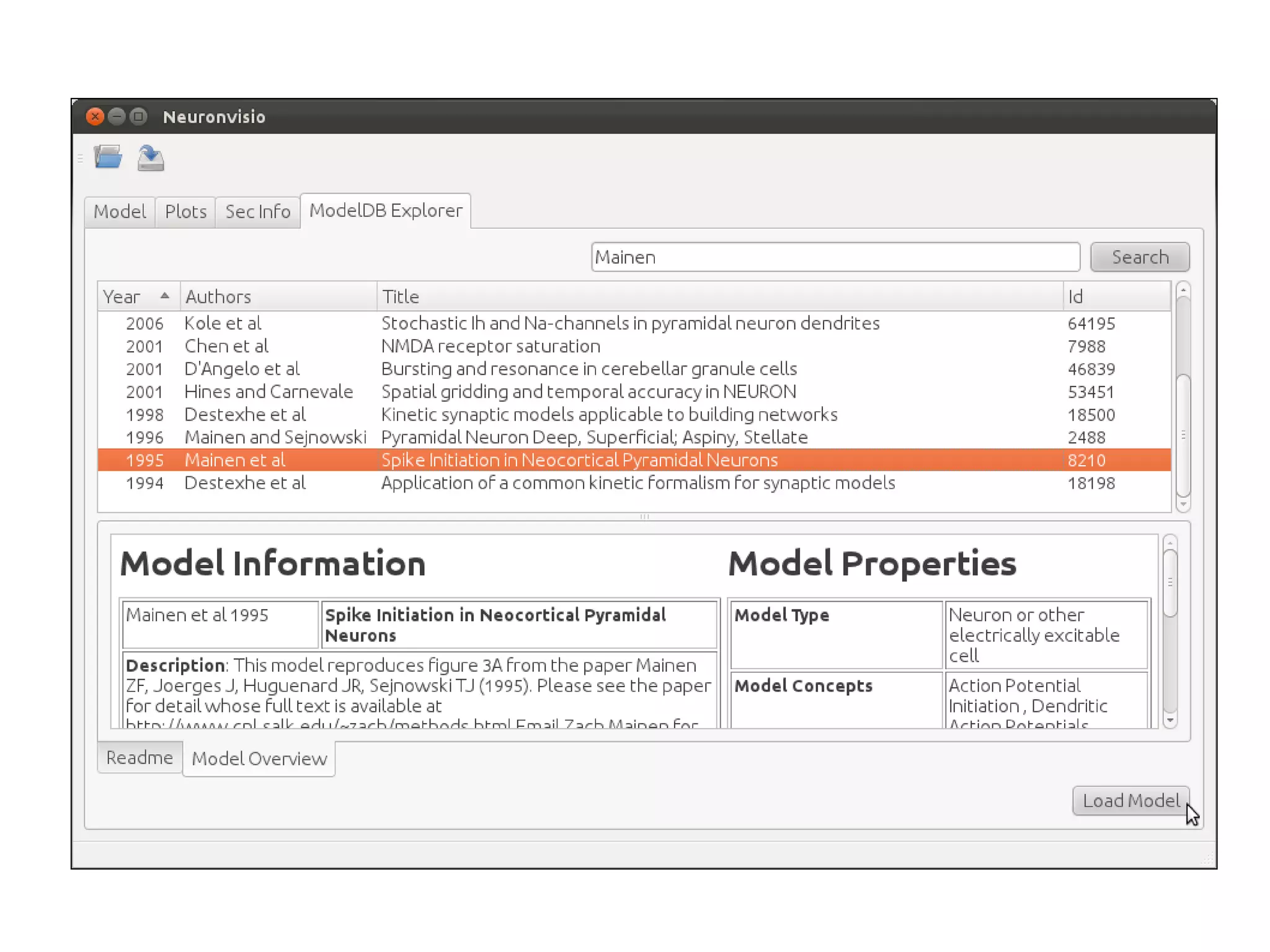
Task: Click the minimize window button
Action: coord(117,117)
